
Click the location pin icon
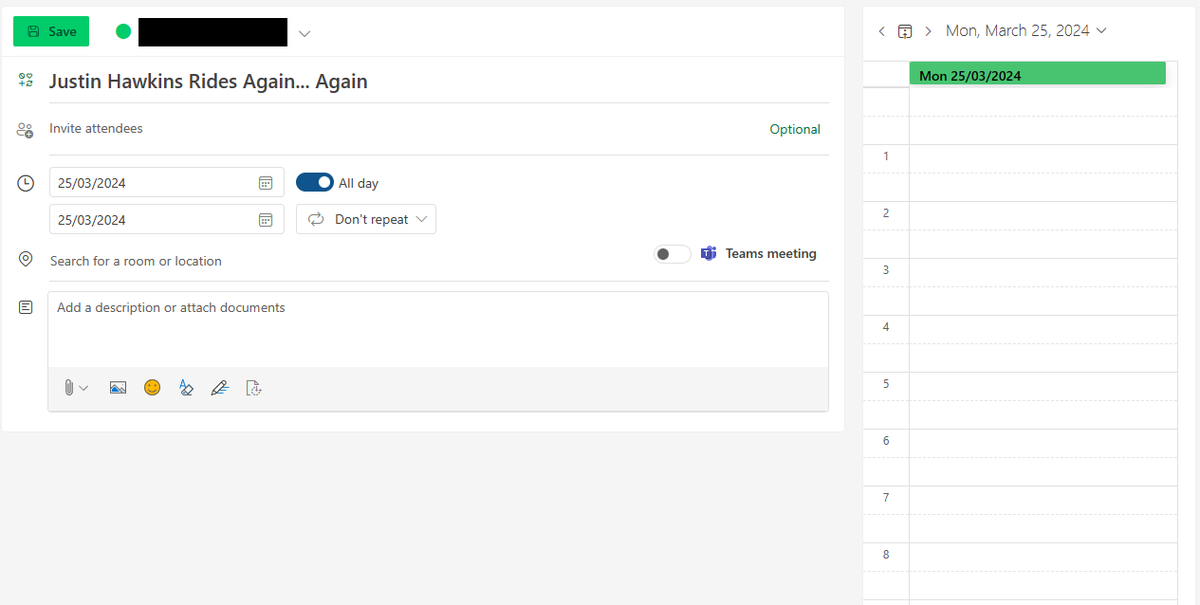(26, 260)
